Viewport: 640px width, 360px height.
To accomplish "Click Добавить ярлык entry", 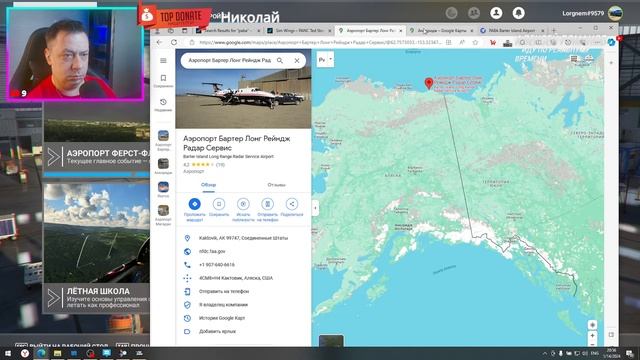I will [243, 331].
